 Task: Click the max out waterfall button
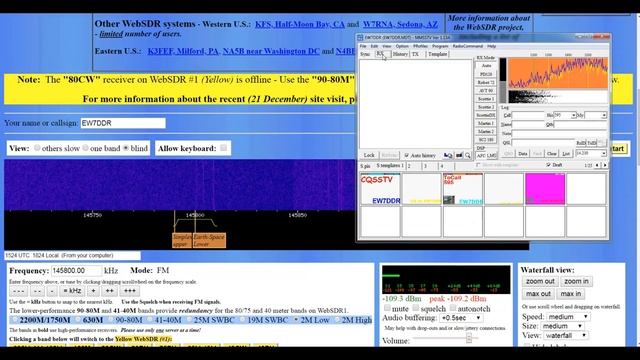[x=538, y=294]
